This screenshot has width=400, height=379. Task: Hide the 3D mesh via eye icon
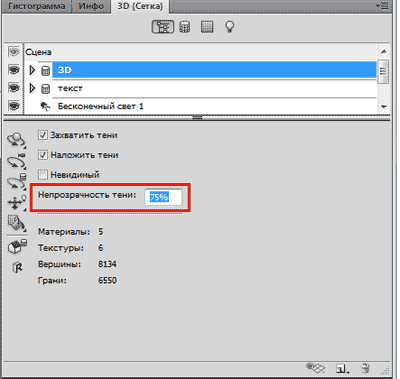(x=14, y=70)
